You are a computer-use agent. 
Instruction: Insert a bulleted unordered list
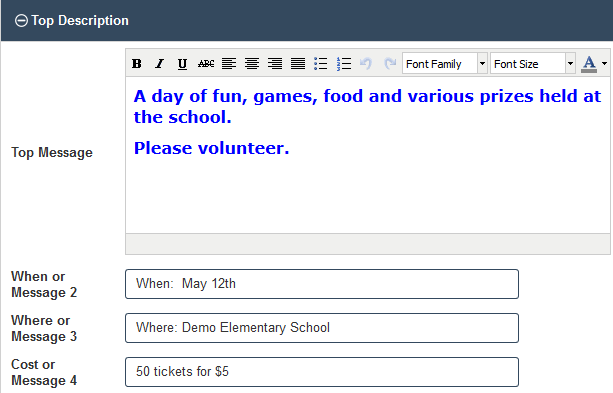tap(321, 63)
